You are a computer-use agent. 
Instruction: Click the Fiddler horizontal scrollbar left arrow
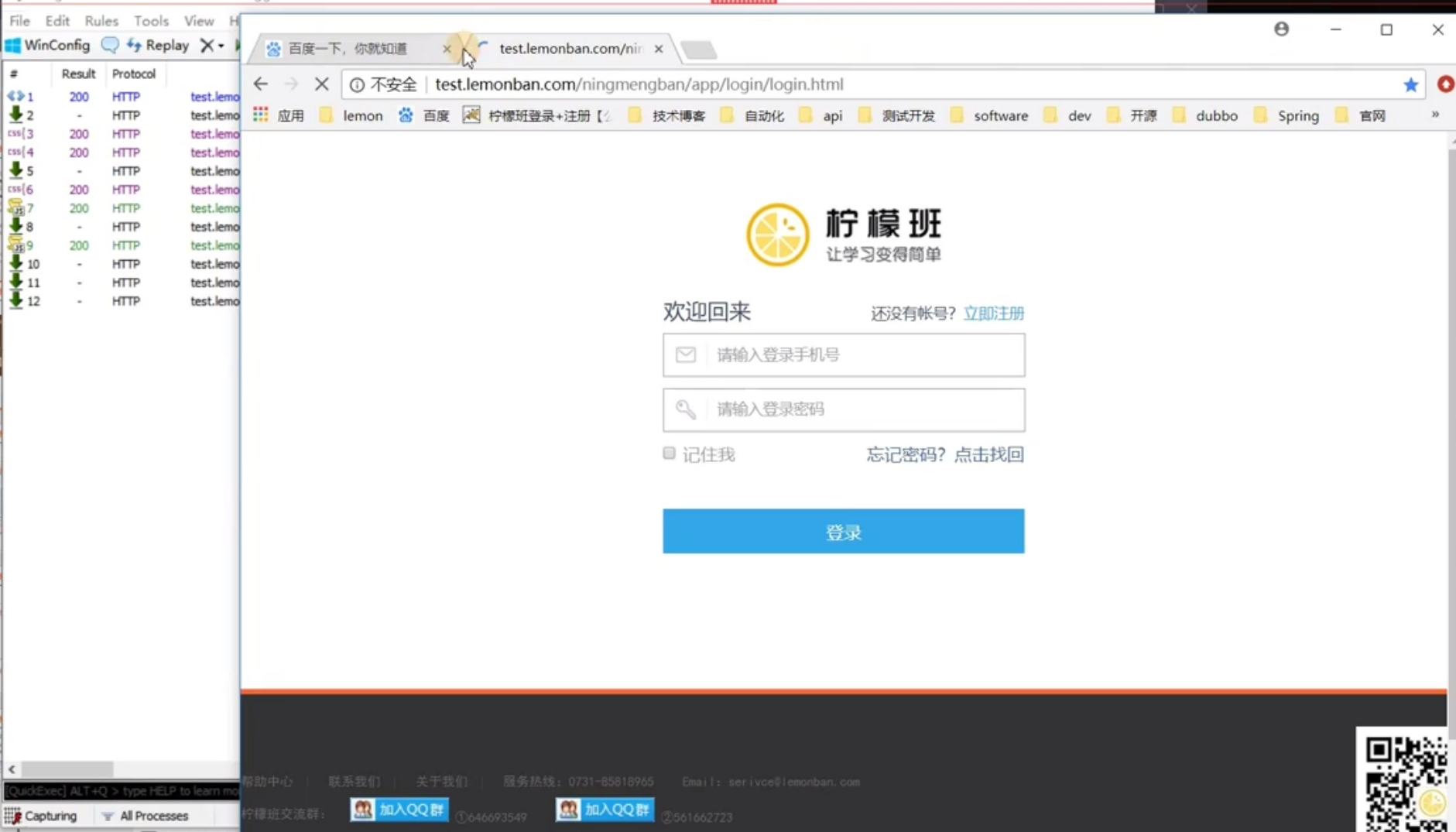pos(12,769)
